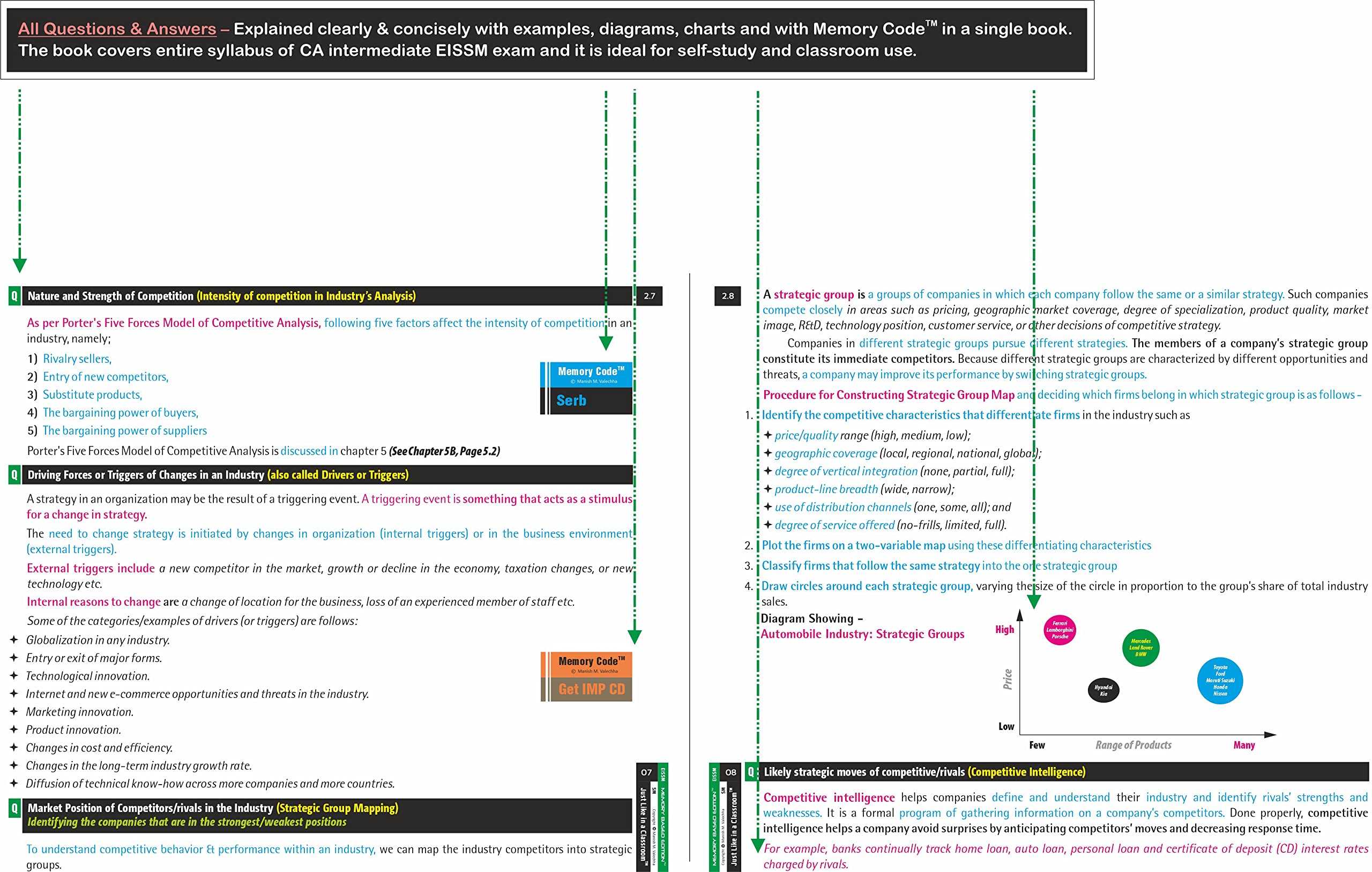Click the blue Memory Code 'Serb' box
The width and height of the screenshot is (1372, 872).
tap(587, 388)
